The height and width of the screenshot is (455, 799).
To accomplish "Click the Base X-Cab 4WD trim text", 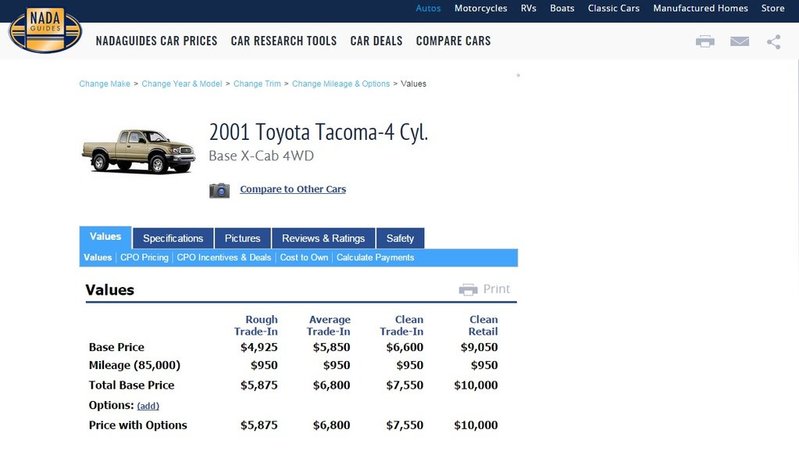I will [x=261, y=156].
